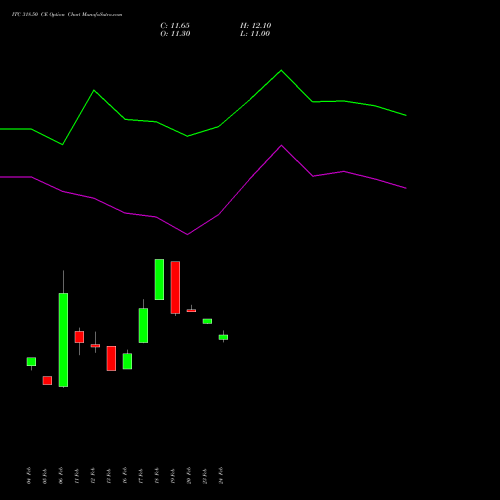This screenshot has height=500, width=500.
Task: Click the '04 Feb' date axis label
Action: (x=29, y=475)
